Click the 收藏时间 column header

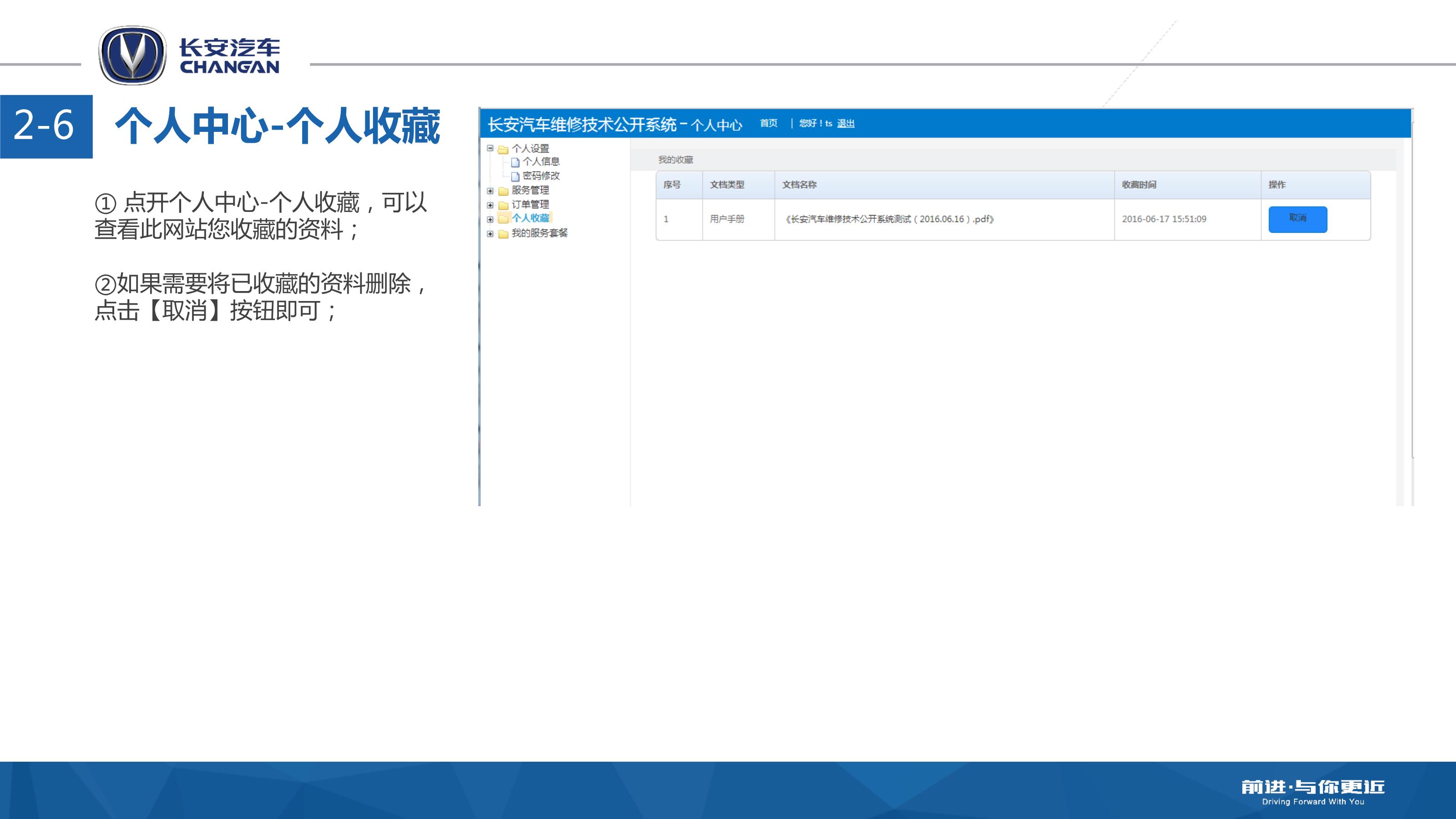click(x=1138, y=185)
